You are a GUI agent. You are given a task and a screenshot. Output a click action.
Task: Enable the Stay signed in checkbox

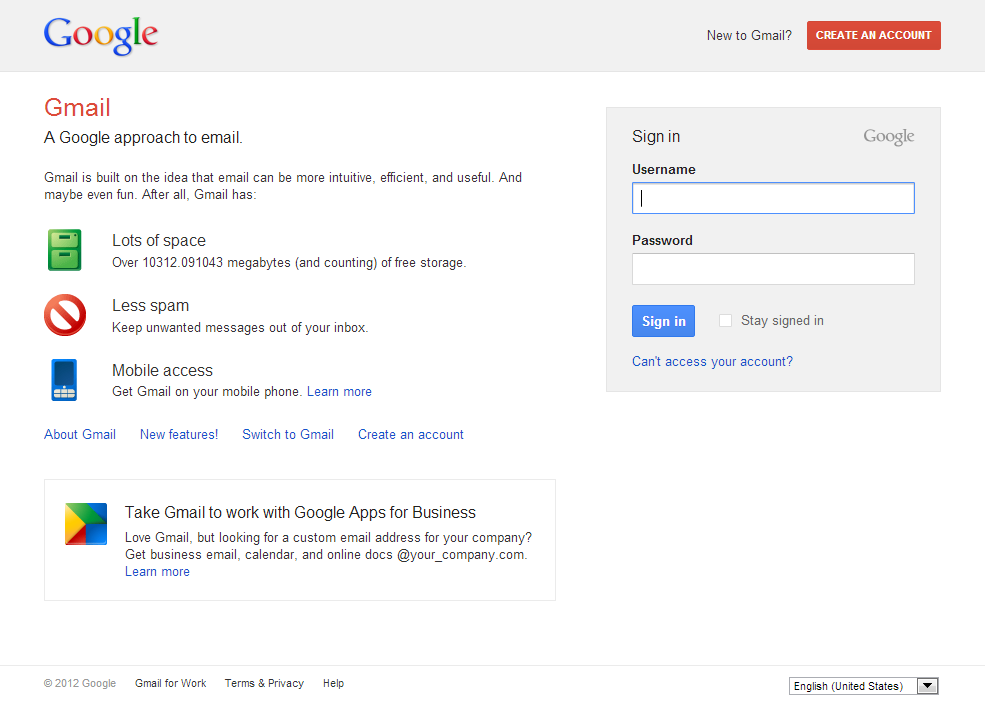pyautogui.click(x=726, y=321)
